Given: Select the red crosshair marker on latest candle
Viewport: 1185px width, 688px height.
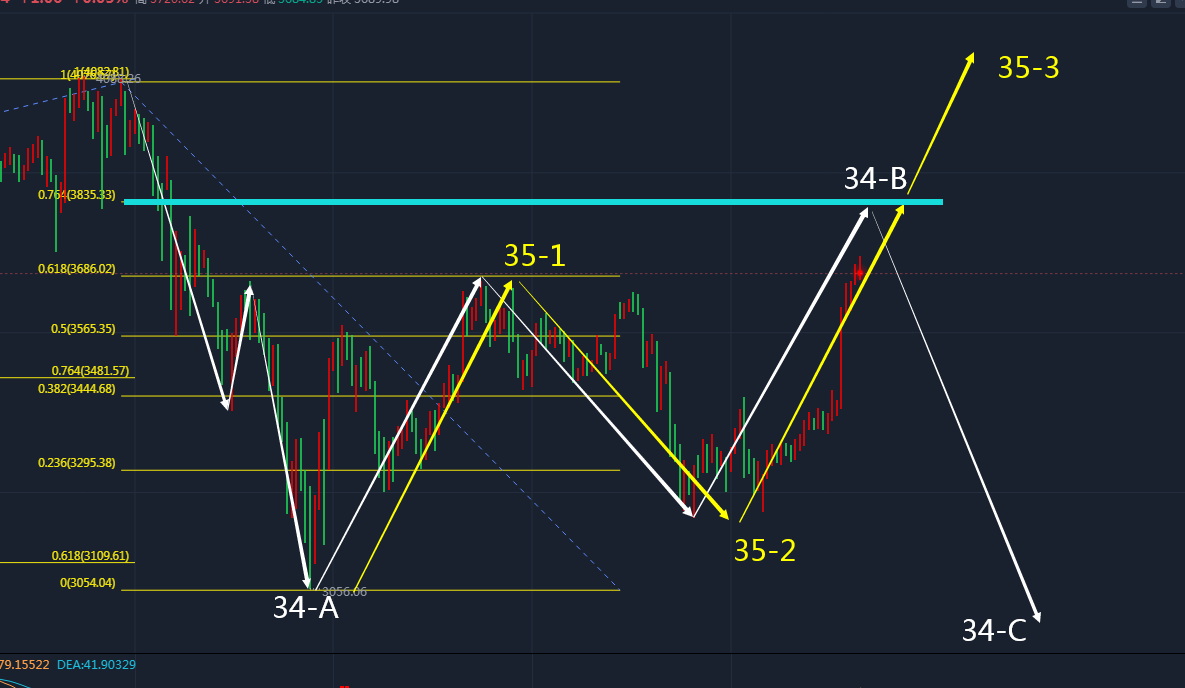Looking at the screenshot, I should (x=858, y=272).
